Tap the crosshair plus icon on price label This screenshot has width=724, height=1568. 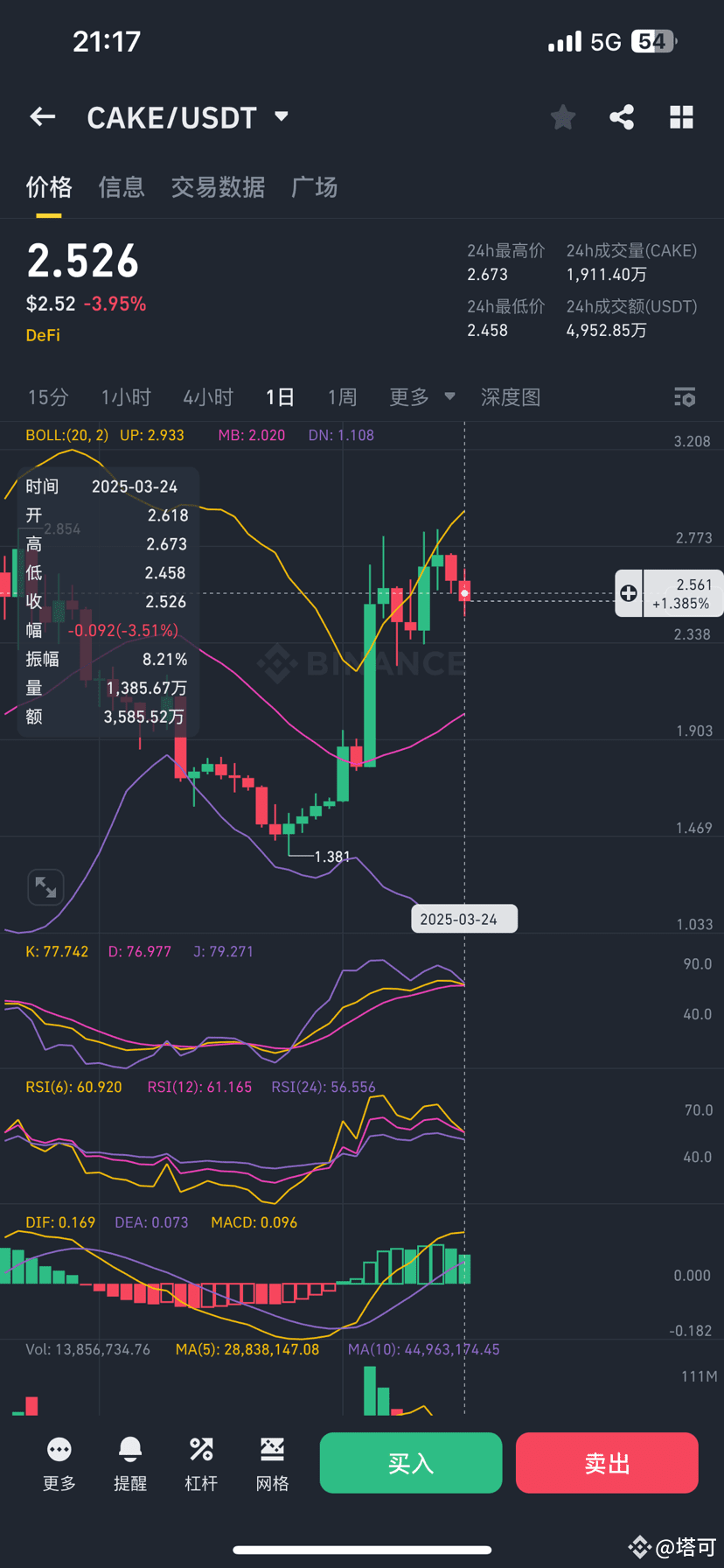pos(628,593)
